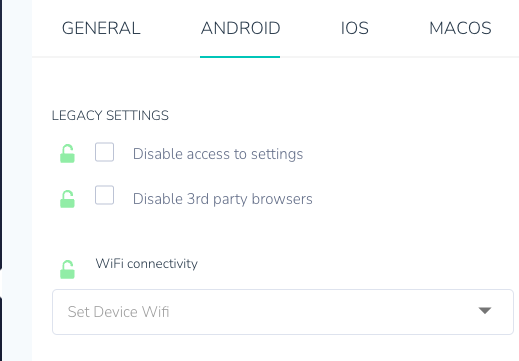
Task: Click the teal underline beneath the ANDROID tab
Action: pyautogui.click(x=240, y=57)
